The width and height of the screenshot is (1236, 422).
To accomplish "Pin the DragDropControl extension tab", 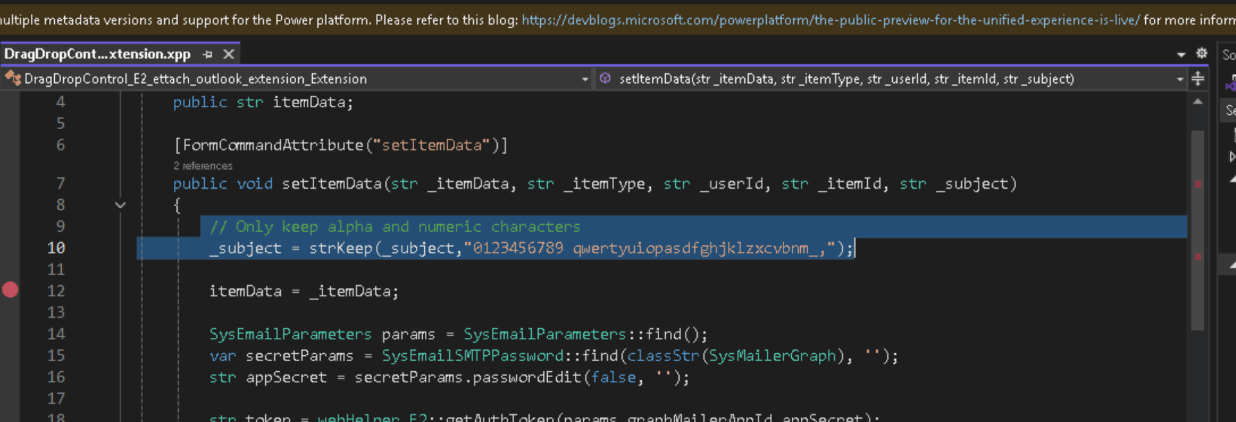I will pos(207,55).
